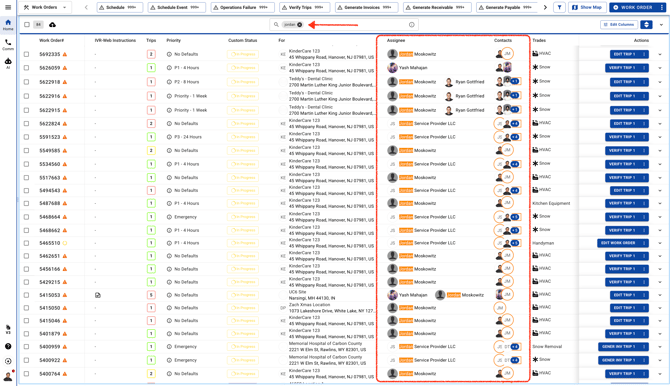Open the help question mark icon

pyautogui.click(x=8, y=346)
